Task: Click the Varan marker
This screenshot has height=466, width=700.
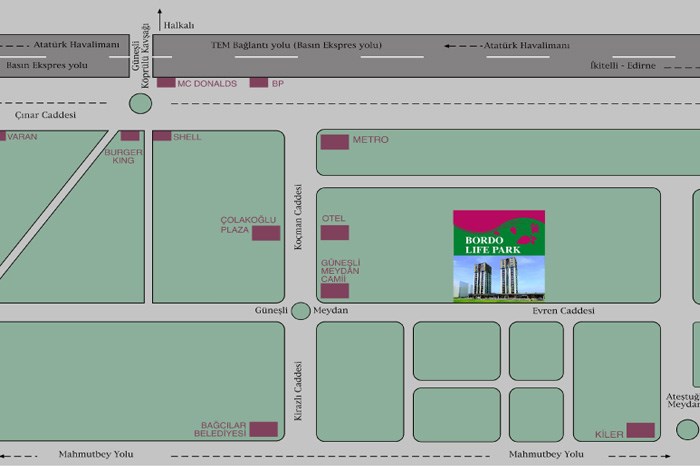Action: (3, 136)
